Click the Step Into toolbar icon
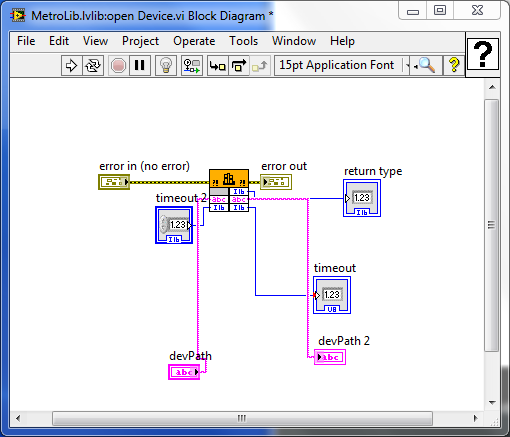This screenshot has width=510, height=437. point(218,65)
